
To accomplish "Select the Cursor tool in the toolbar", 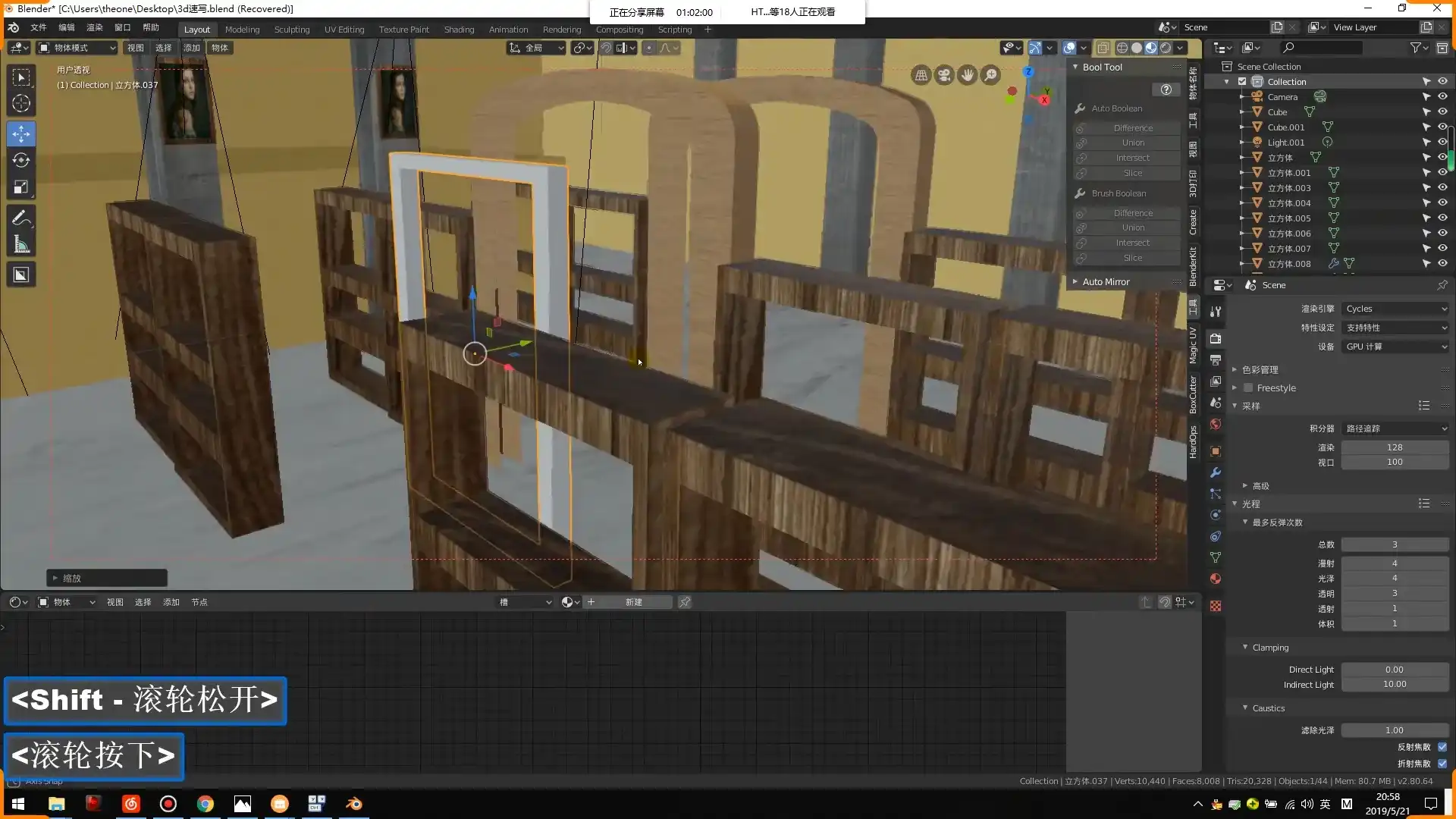I will click(x=21, y=104).
